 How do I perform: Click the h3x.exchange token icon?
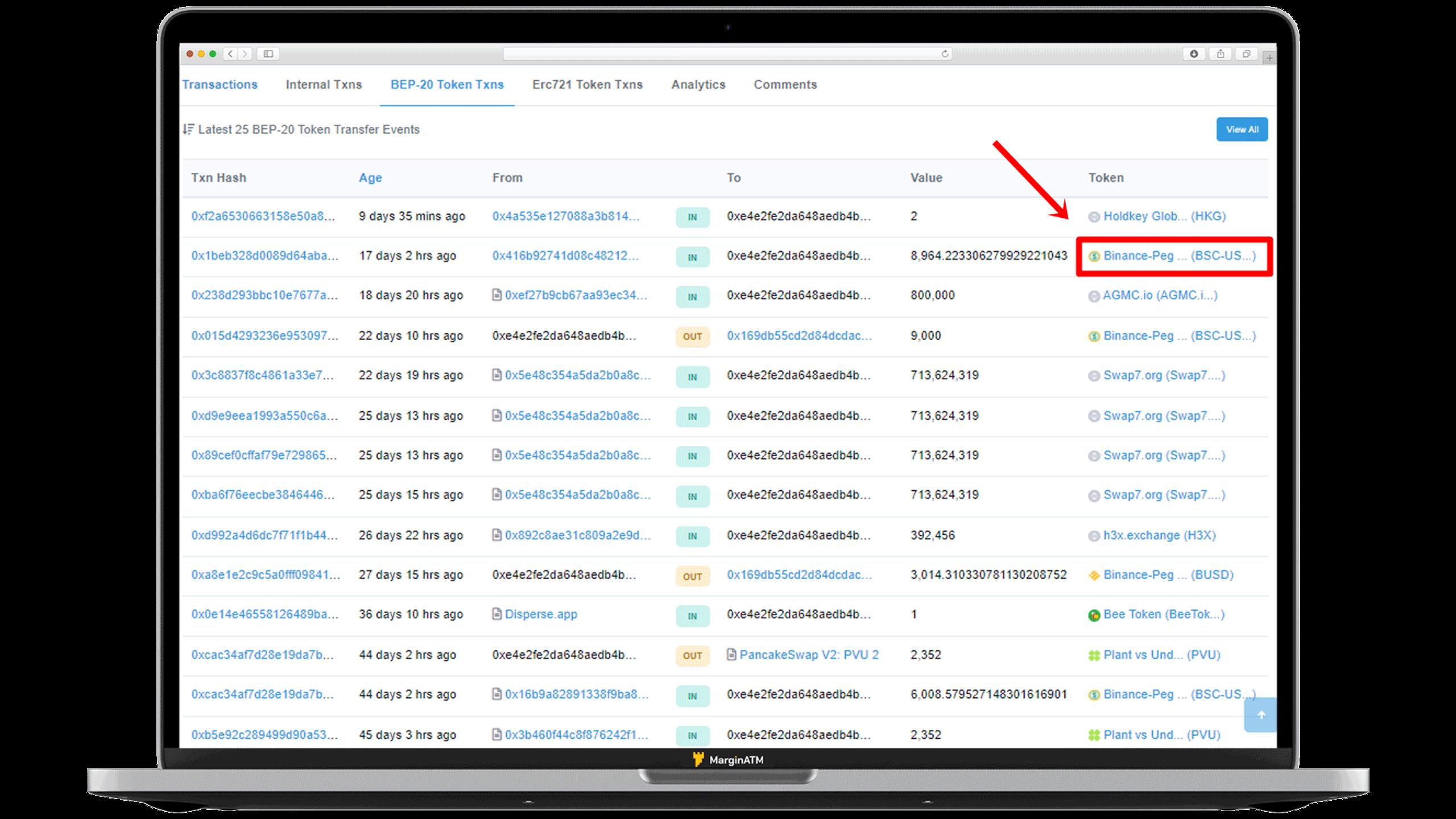click(x=1094, y=536)
